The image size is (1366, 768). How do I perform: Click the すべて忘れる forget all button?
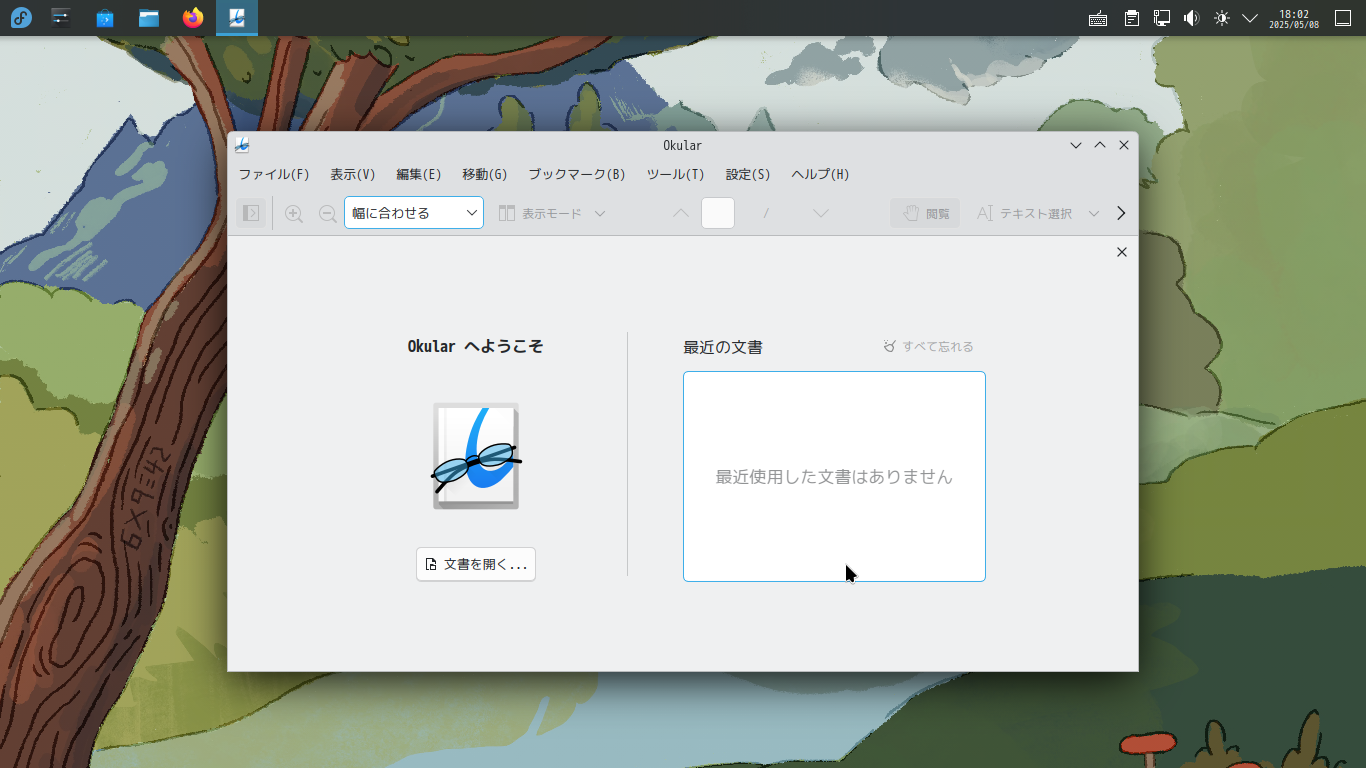[928, 347]
